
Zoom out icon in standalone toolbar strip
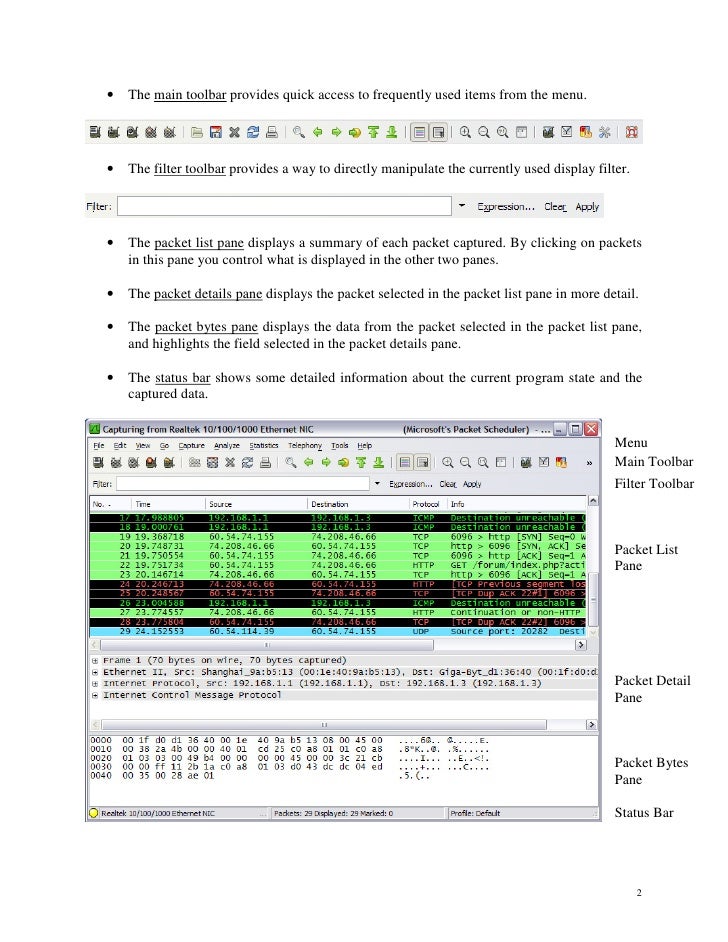484,132
